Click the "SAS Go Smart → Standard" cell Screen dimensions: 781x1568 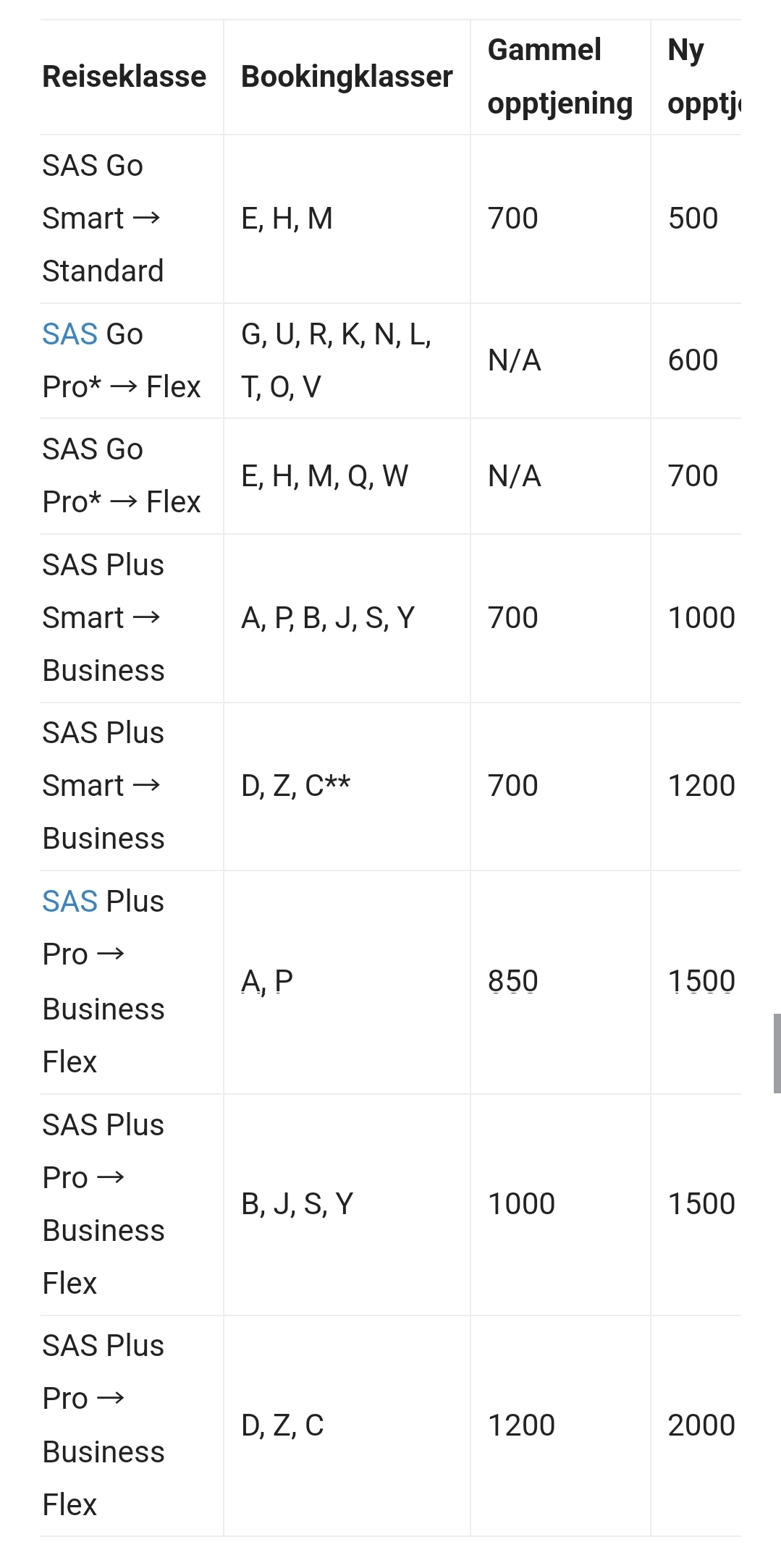103,219
